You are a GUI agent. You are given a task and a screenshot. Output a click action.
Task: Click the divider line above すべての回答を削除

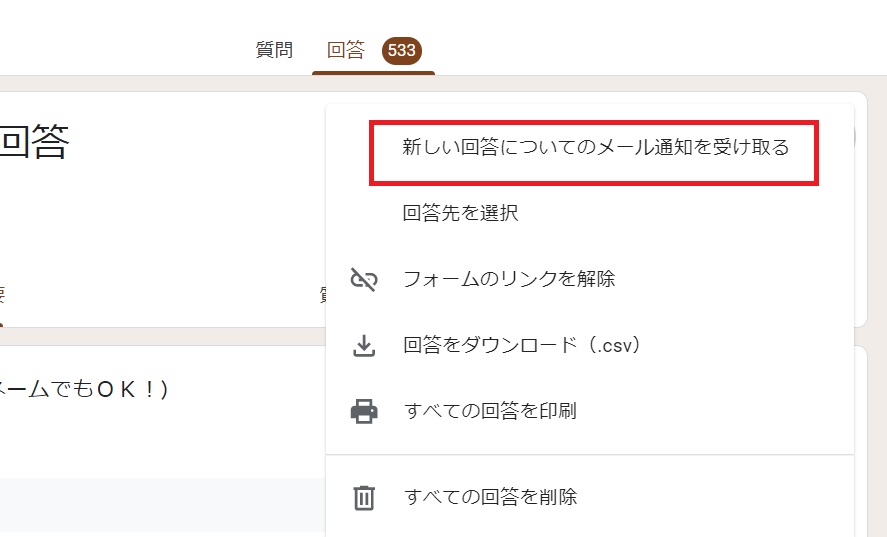[590, 454]
